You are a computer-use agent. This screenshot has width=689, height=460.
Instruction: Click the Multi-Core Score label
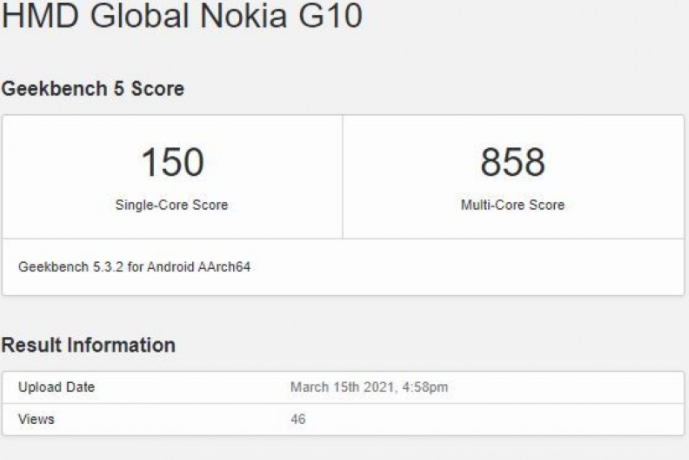pos(514,205)
